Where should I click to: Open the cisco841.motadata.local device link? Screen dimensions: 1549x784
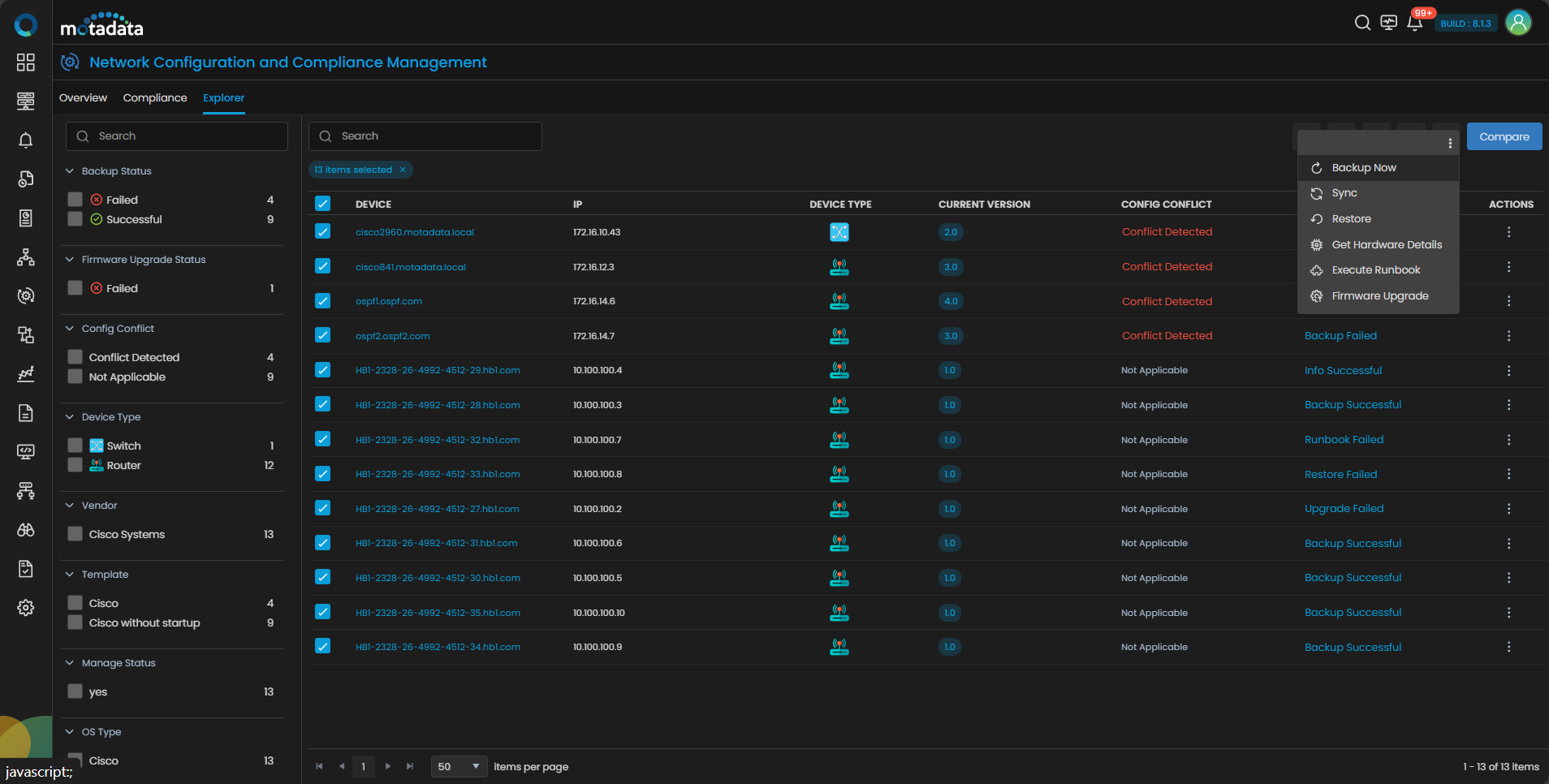(411, 267)
